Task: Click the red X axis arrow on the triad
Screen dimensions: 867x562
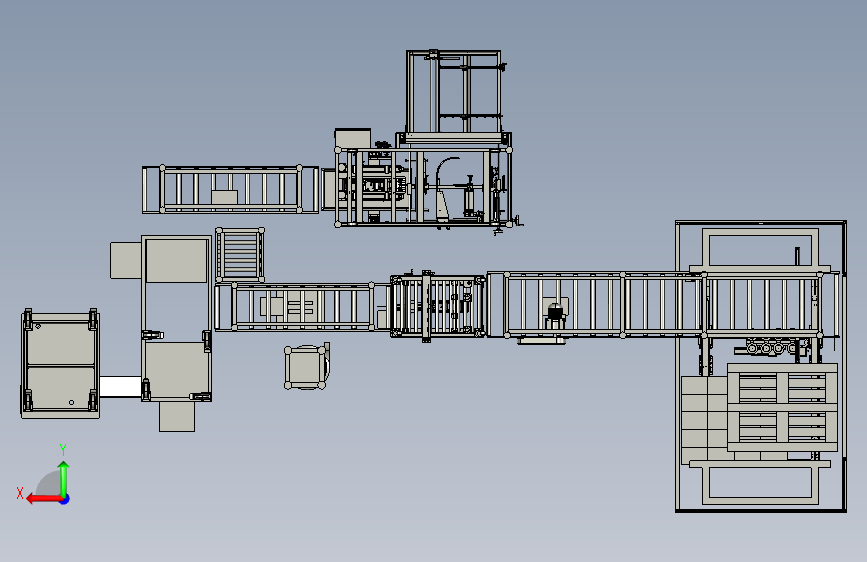Action: 44,499
